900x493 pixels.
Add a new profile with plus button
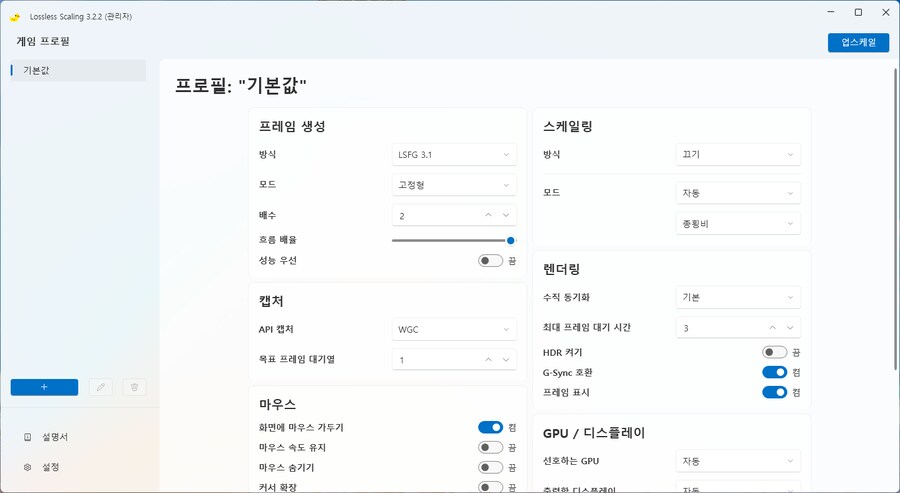point(44,387)
